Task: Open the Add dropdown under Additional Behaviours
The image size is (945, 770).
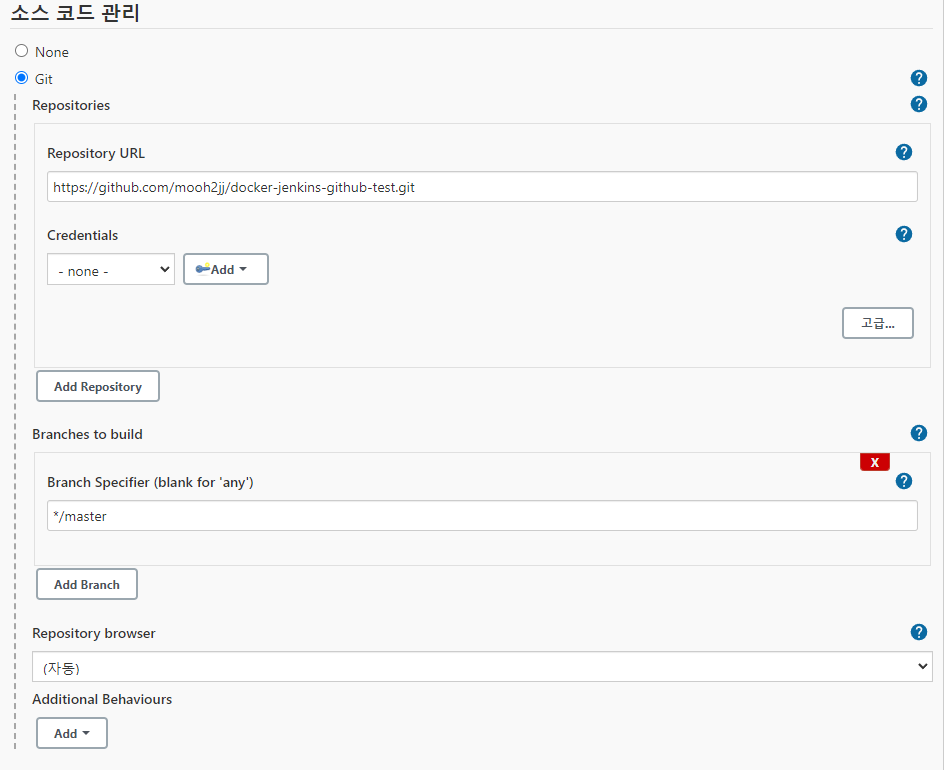Action: click(71, 732)
